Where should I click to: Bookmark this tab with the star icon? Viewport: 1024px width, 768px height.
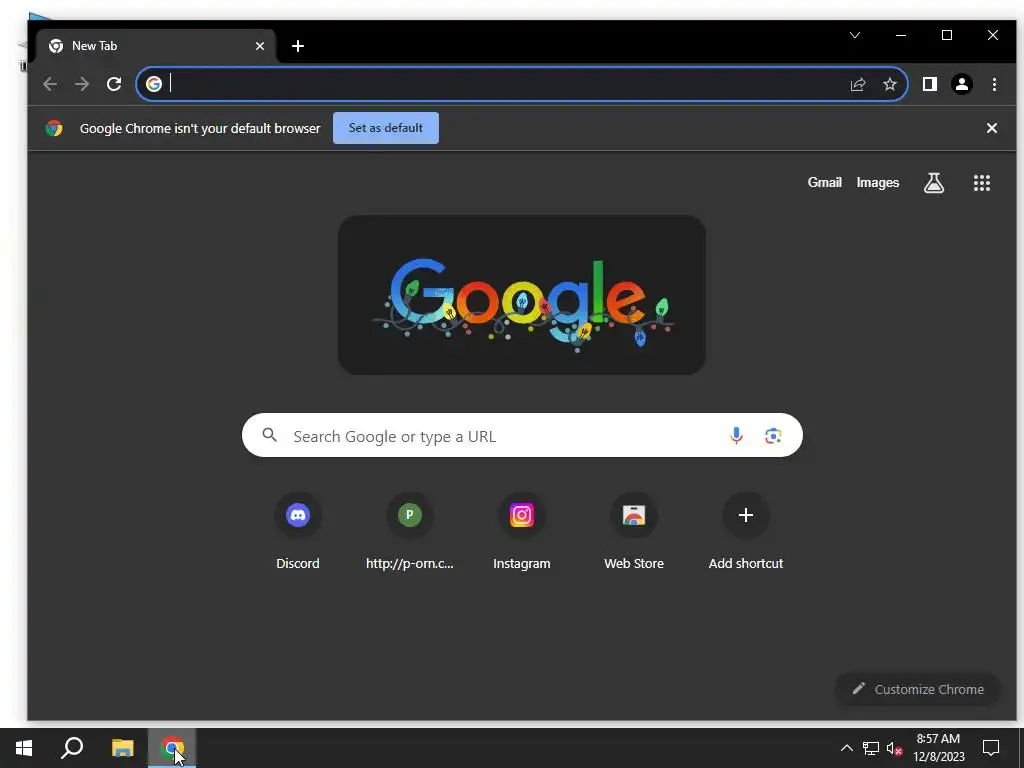coord(889,84)
